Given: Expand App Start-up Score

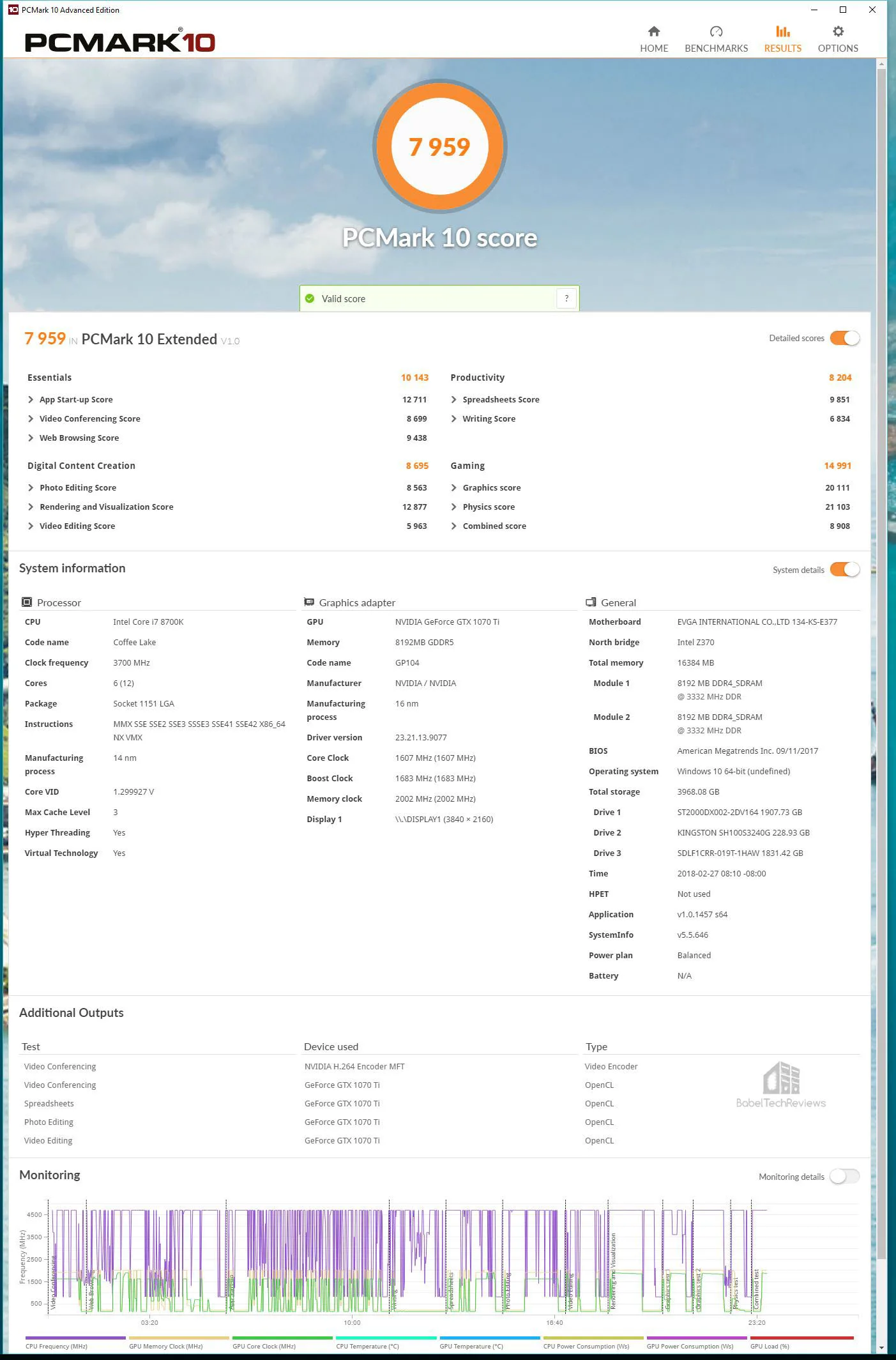Looking at the screenshot, I should pos(31,399).
